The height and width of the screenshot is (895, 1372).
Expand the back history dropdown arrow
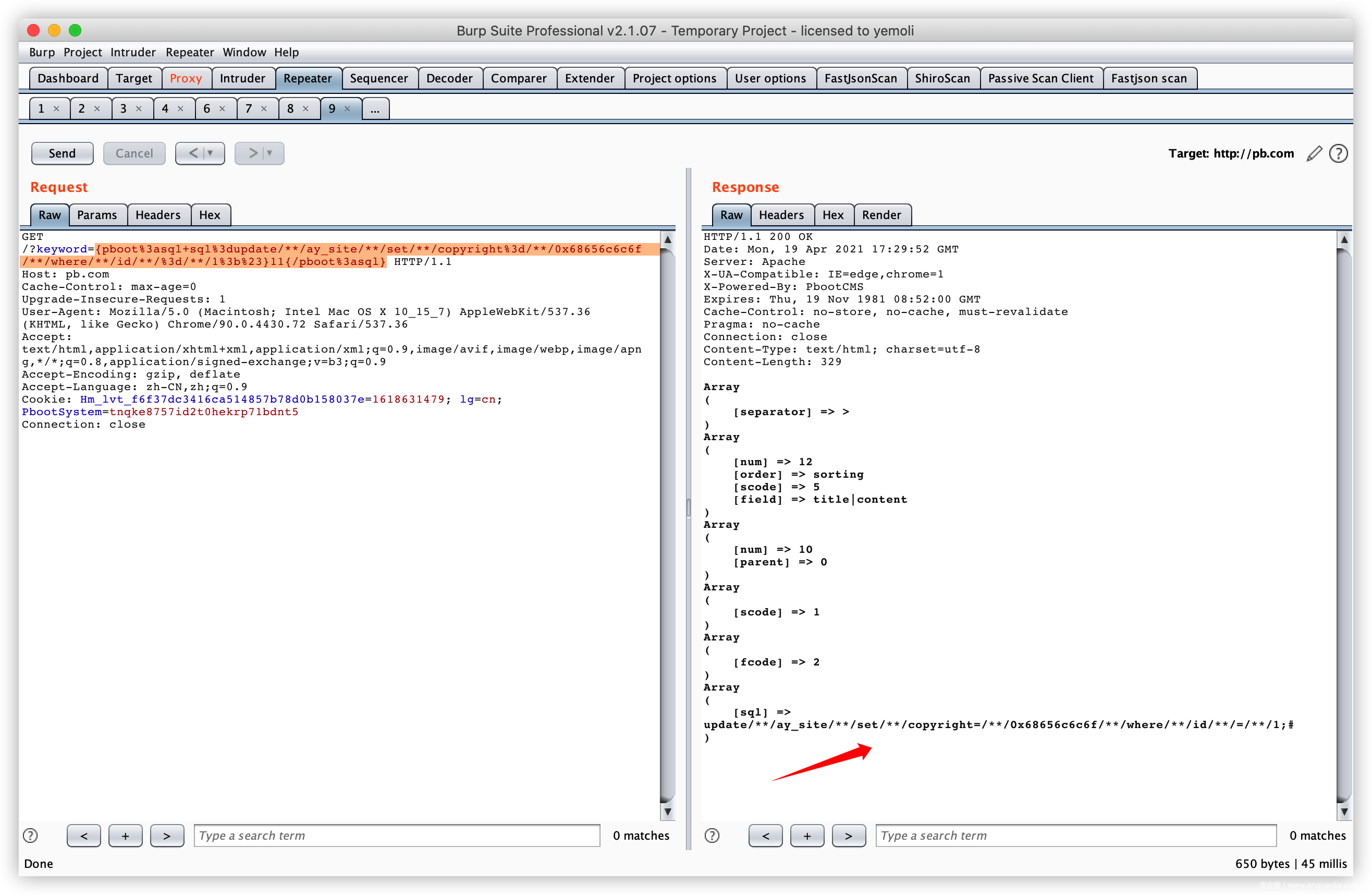[211, 153]
